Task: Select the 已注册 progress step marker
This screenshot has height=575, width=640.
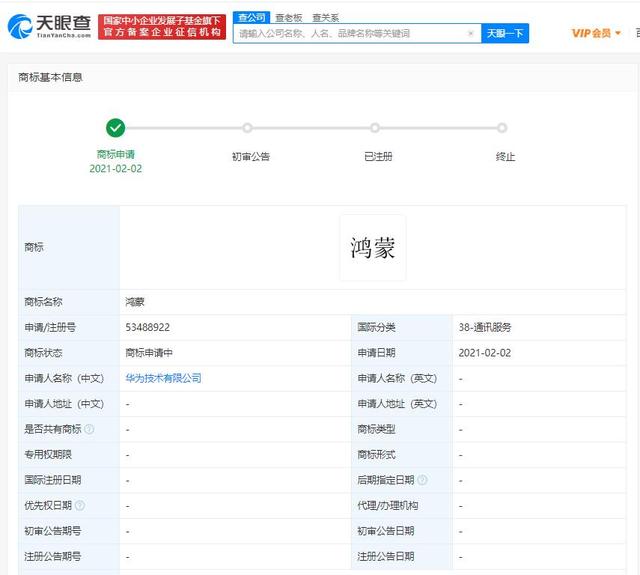Action: 375,128
